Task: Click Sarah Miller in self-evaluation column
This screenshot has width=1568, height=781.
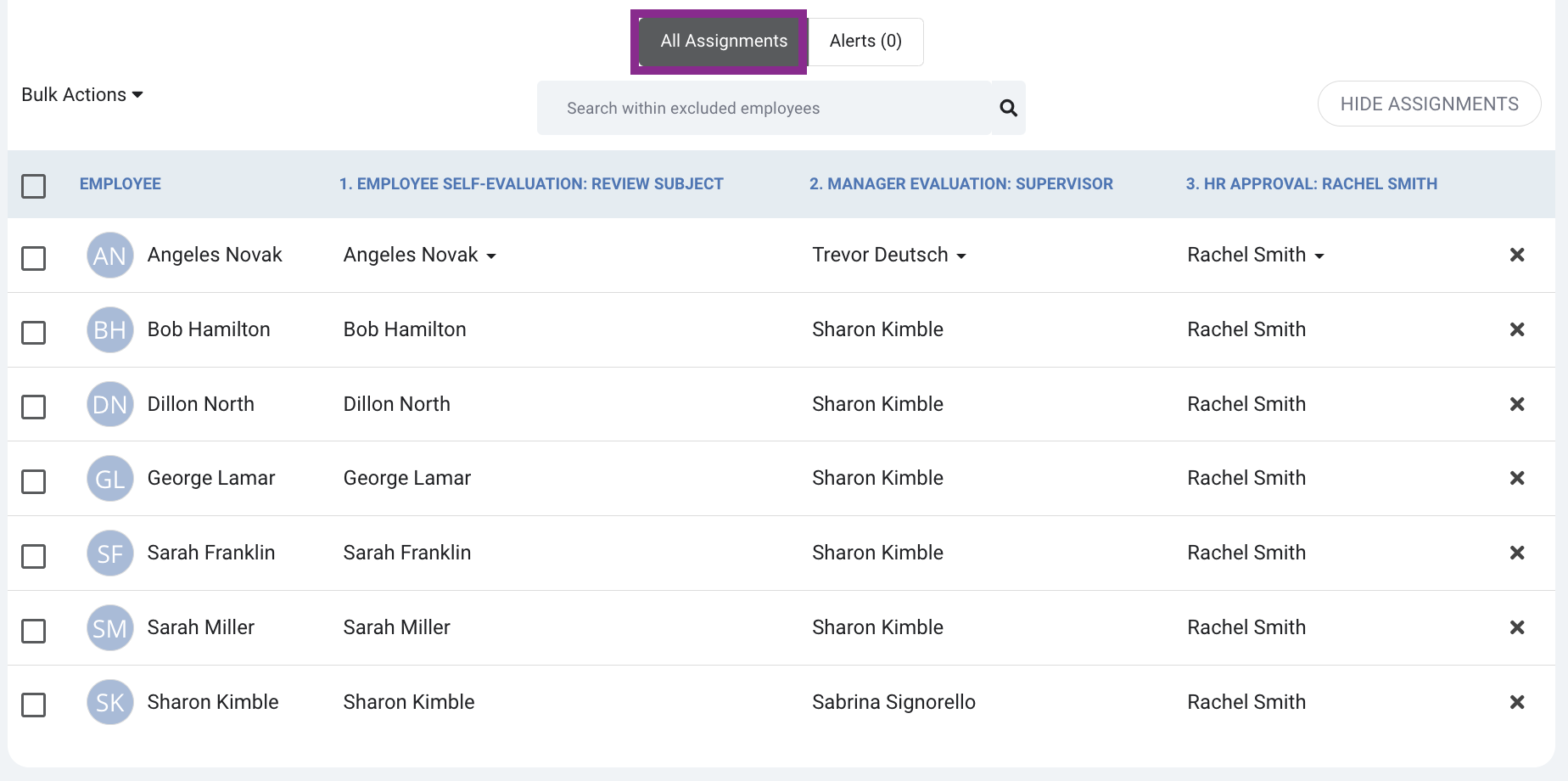Action: (396, 627)
